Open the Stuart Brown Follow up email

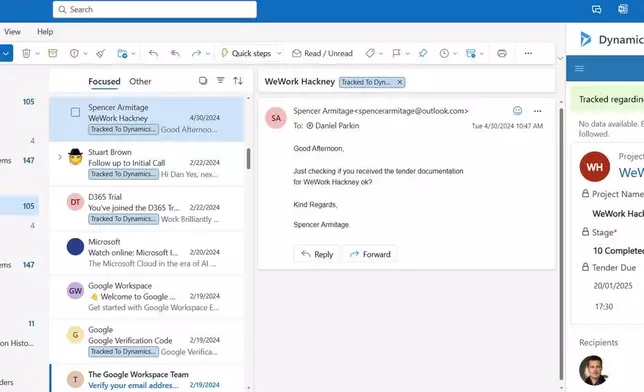point(147,164)
